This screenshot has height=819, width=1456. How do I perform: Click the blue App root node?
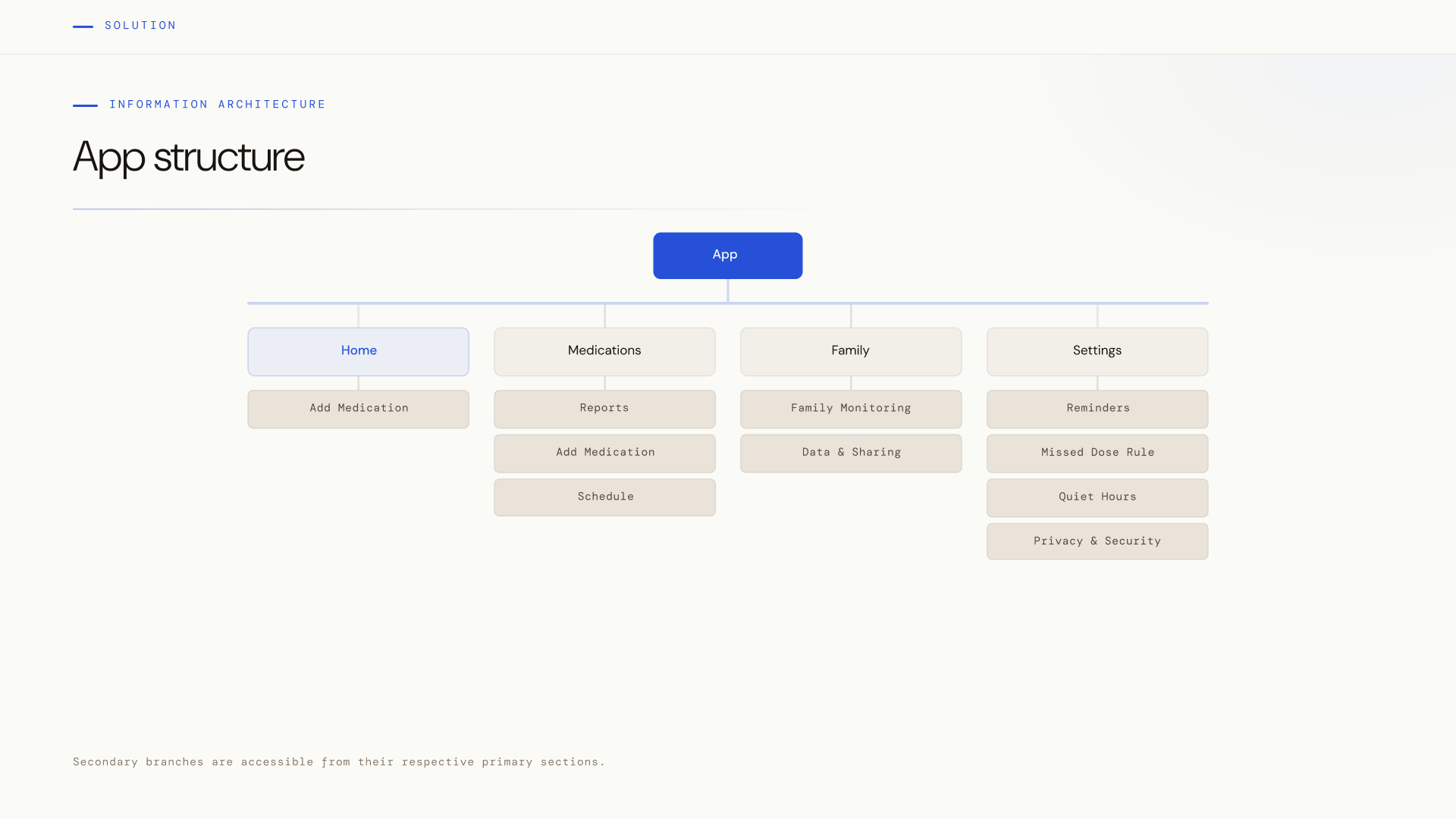click(x=727, y=256)
